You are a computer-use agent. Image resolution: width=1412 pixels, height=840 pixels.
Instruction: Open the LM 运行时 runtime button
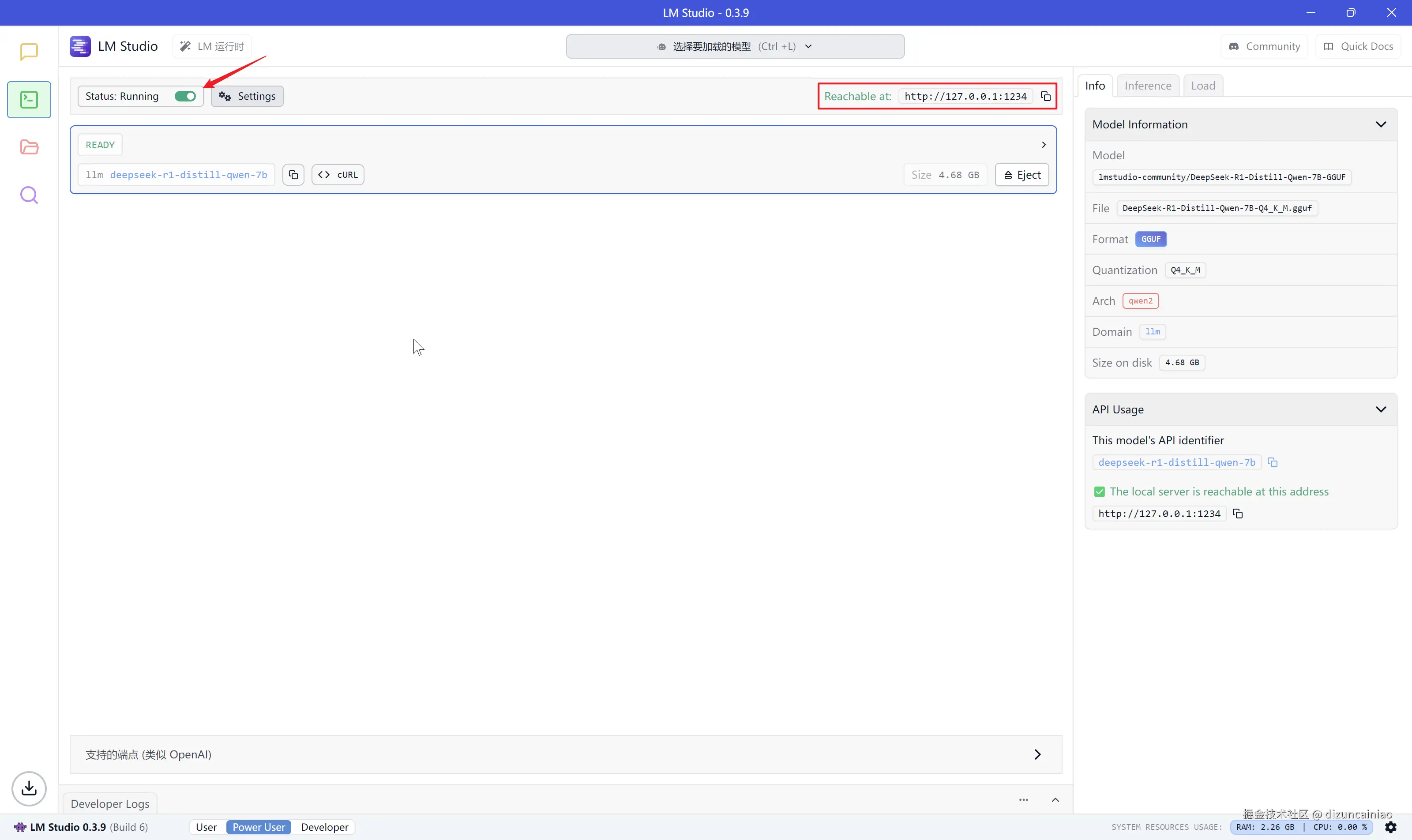212,46
